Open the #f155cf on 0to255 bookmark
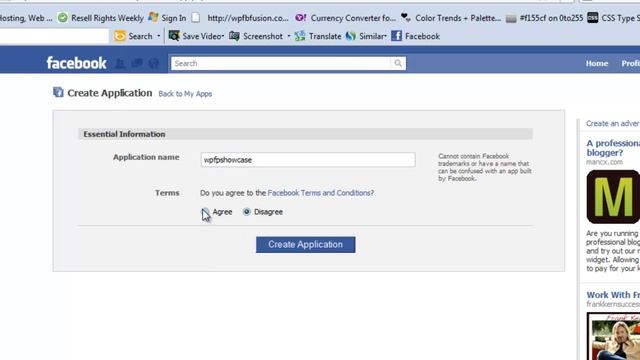The width and height of the screenshot is (640, 360). [544, 18]
